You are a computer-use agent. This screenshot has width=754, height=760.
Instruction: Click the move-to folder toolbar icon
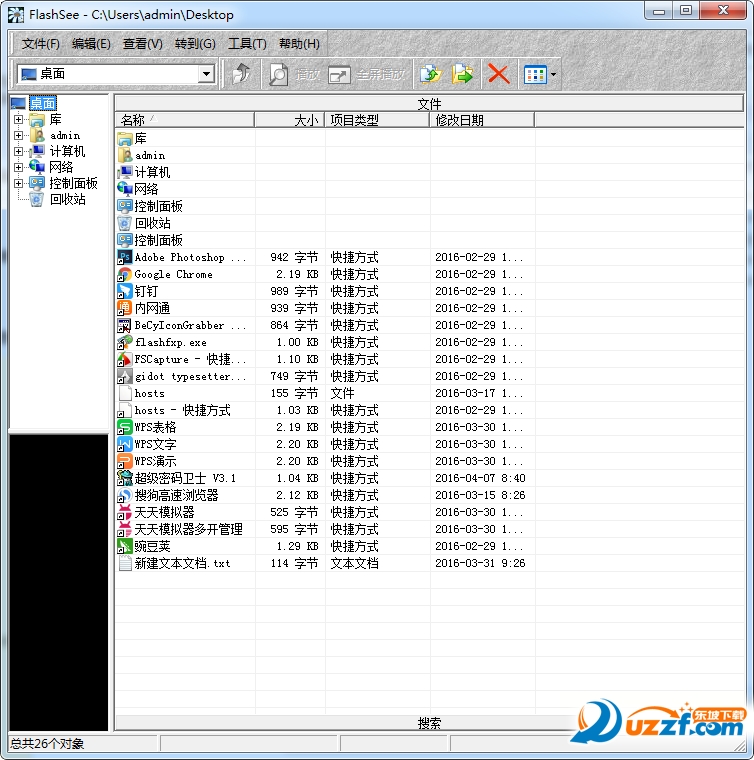click(462, 74)
